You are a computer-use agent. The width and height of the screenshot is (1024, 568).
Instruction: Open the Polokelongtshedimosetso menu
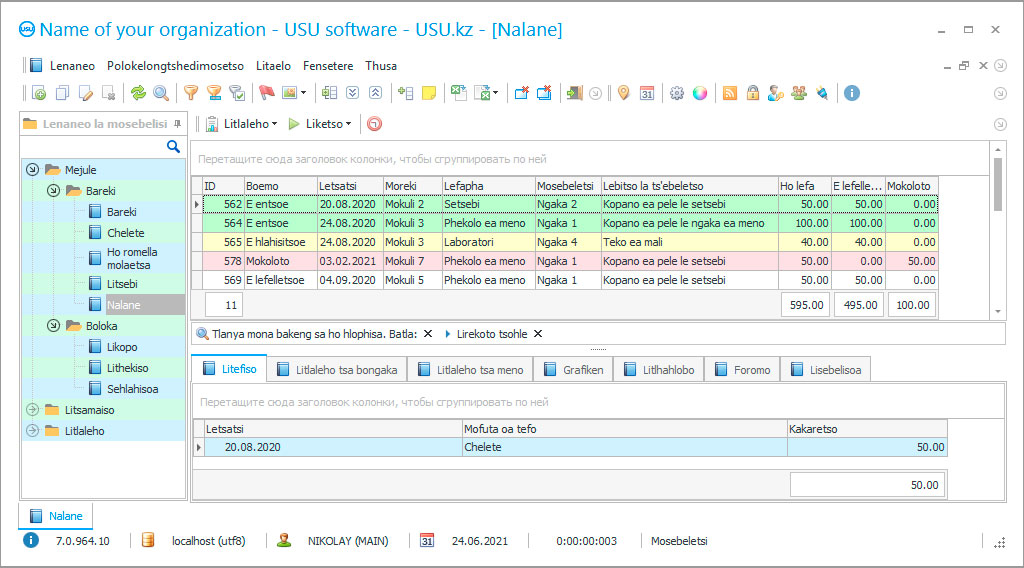175,66
